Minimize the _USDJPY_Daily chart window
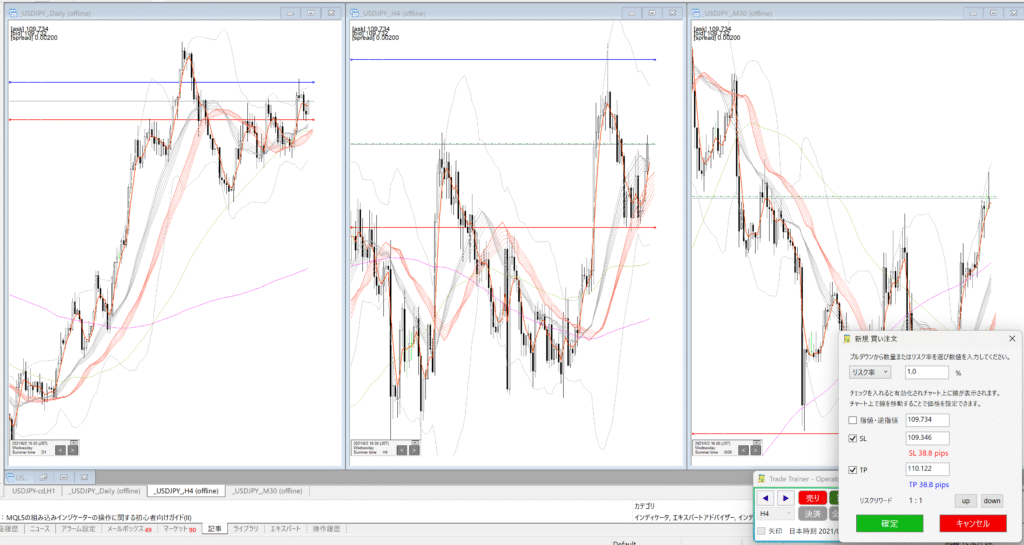The image size is (1024, 545). [290, 13]
